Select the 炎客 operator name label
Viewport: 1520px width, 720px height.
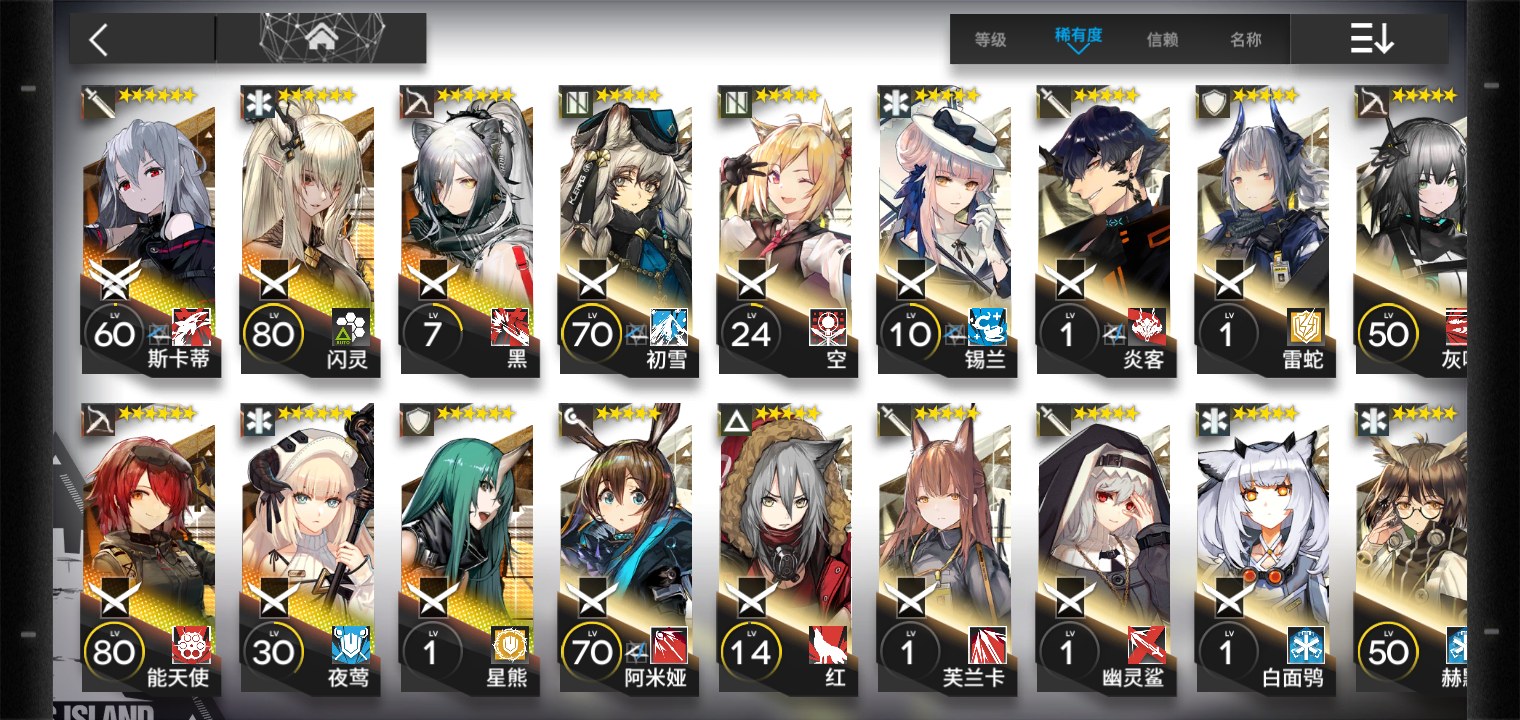(1144, 359)
